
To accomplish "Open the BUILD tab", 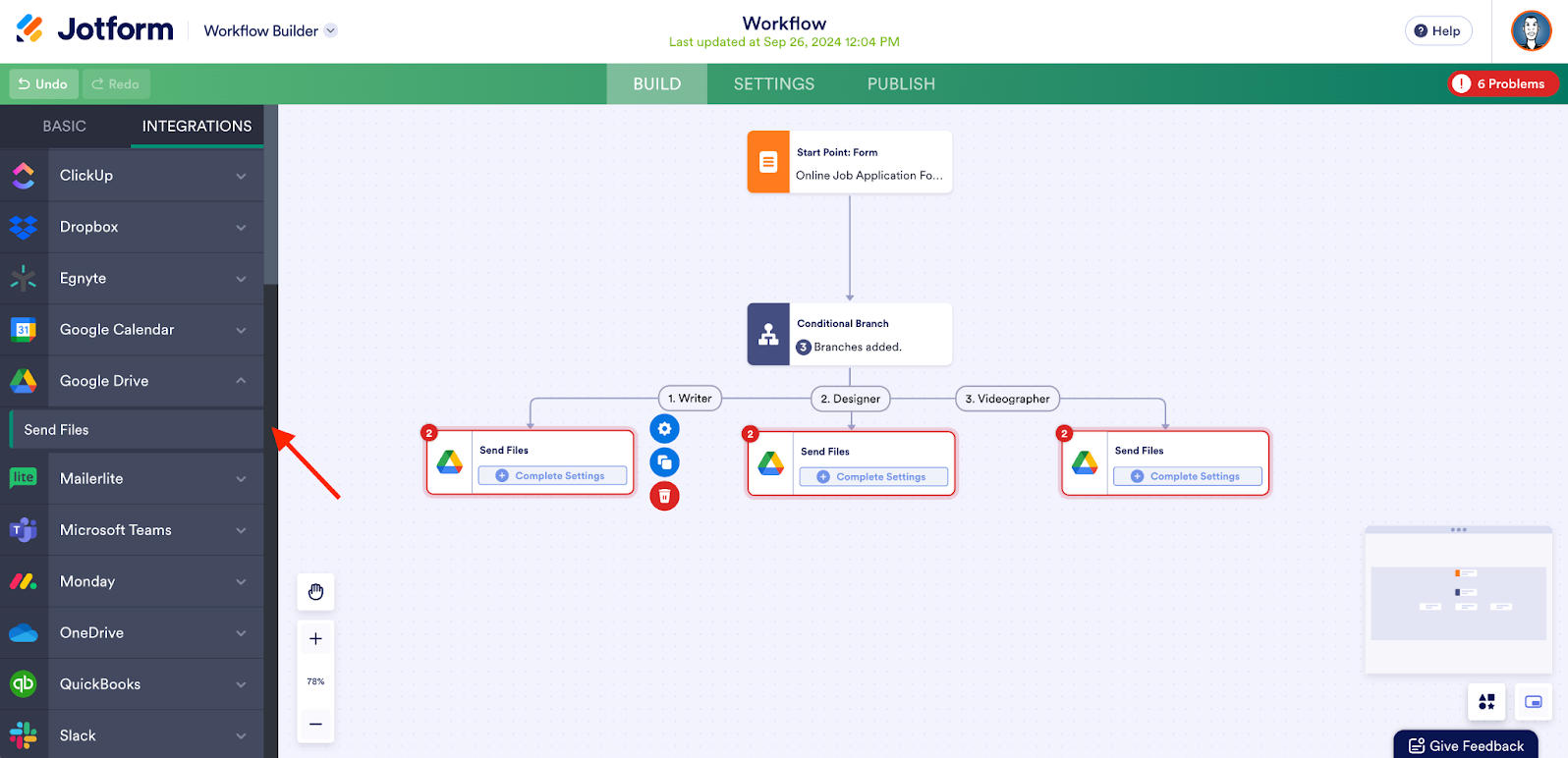I will pyautogui.click(x=657, y=84).
